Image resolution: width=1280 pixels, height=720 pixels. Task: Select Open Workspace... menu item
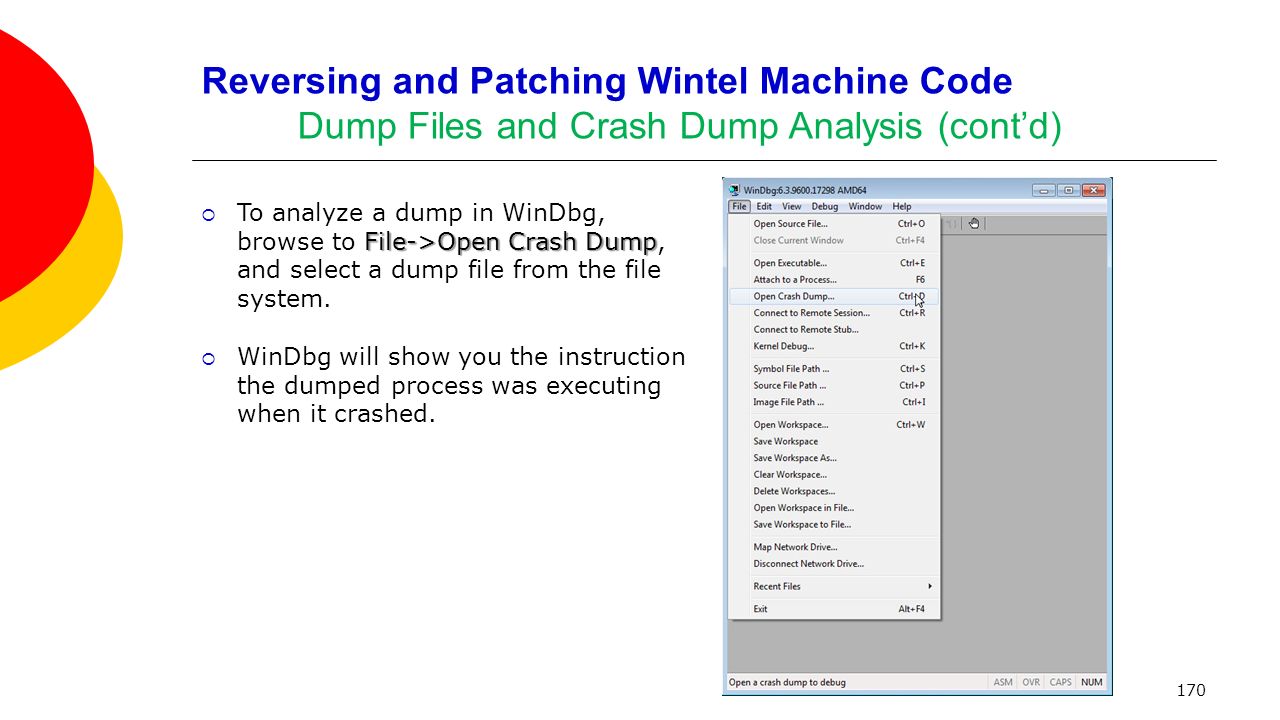[x=835, y=425]
